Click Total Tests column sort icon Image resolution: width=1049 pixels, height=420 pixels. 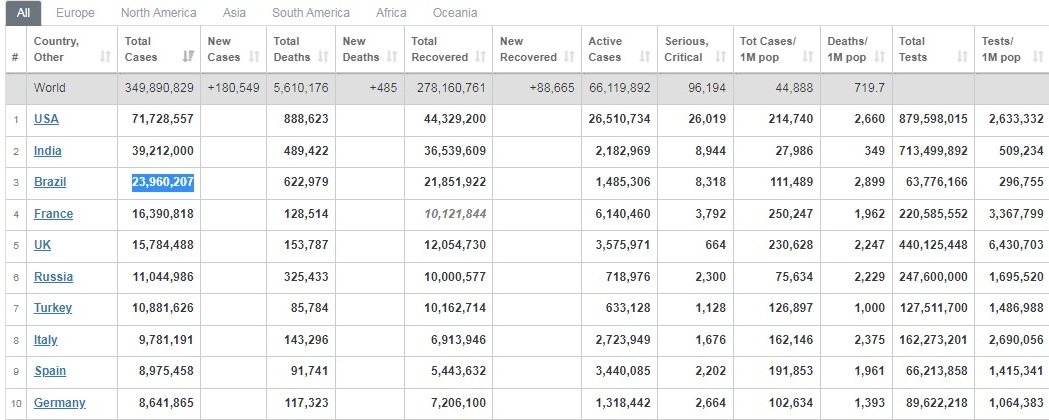click(962, 57)
